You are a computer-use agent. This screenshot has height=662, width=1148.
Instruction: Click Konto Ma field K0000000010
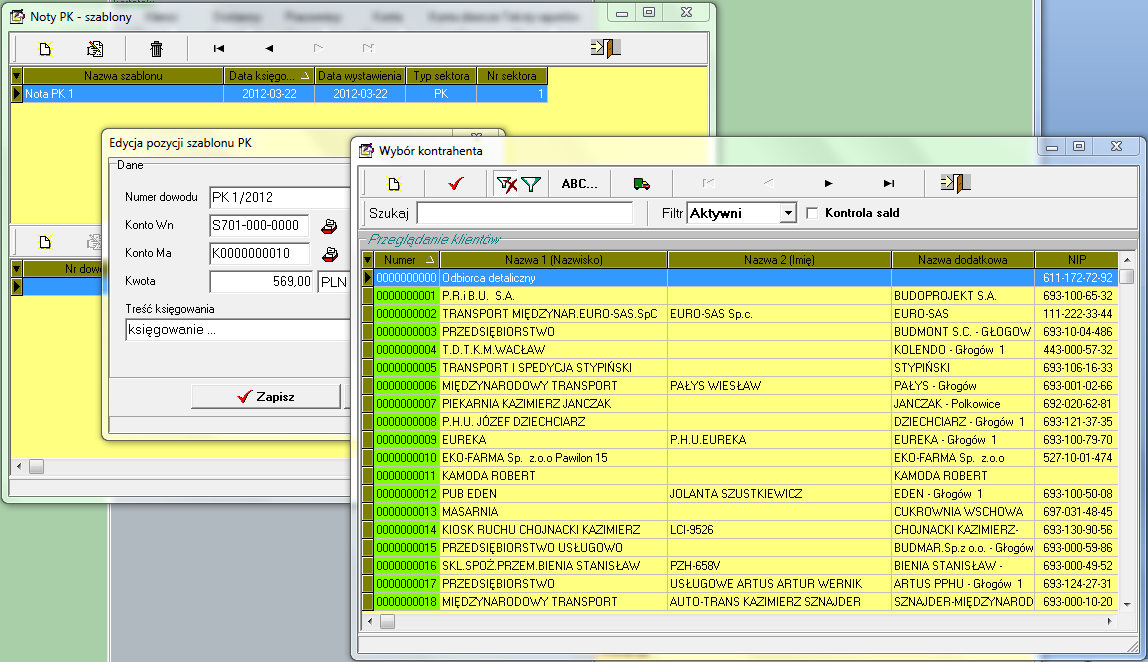coord(259,253)
